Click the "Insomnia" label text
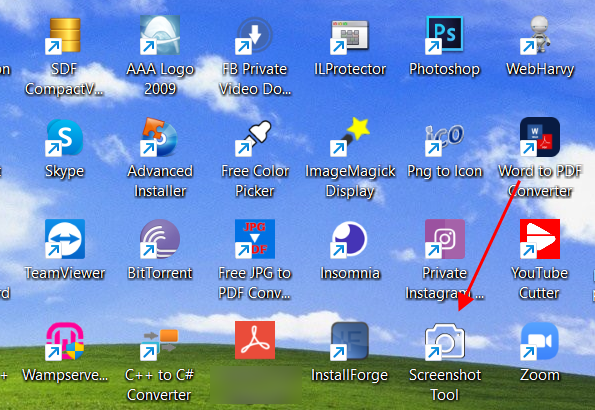This screenshot has width=595, height=410. (350, 273)
